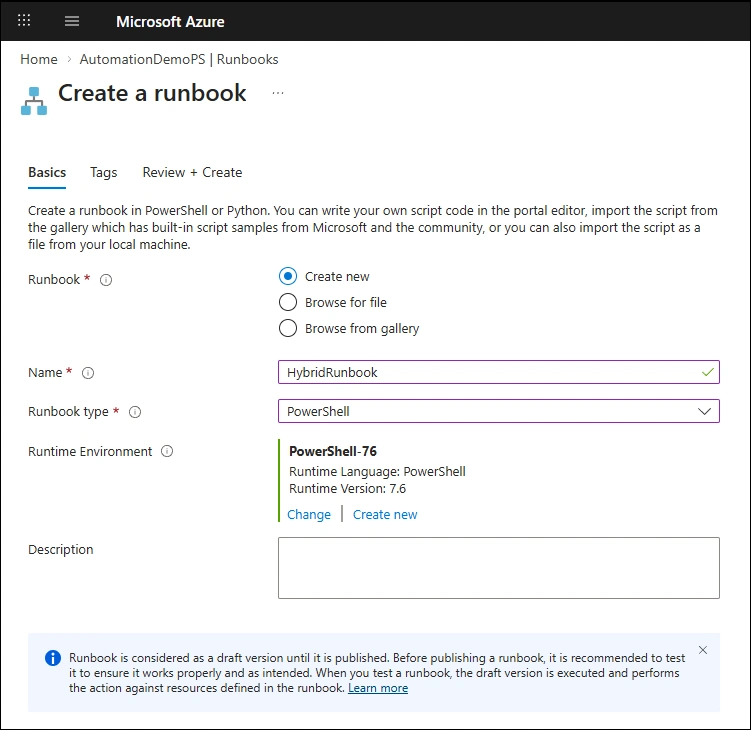Click Create new runtime environment link
Screen dimensions: 751x730
click(385, 515)
